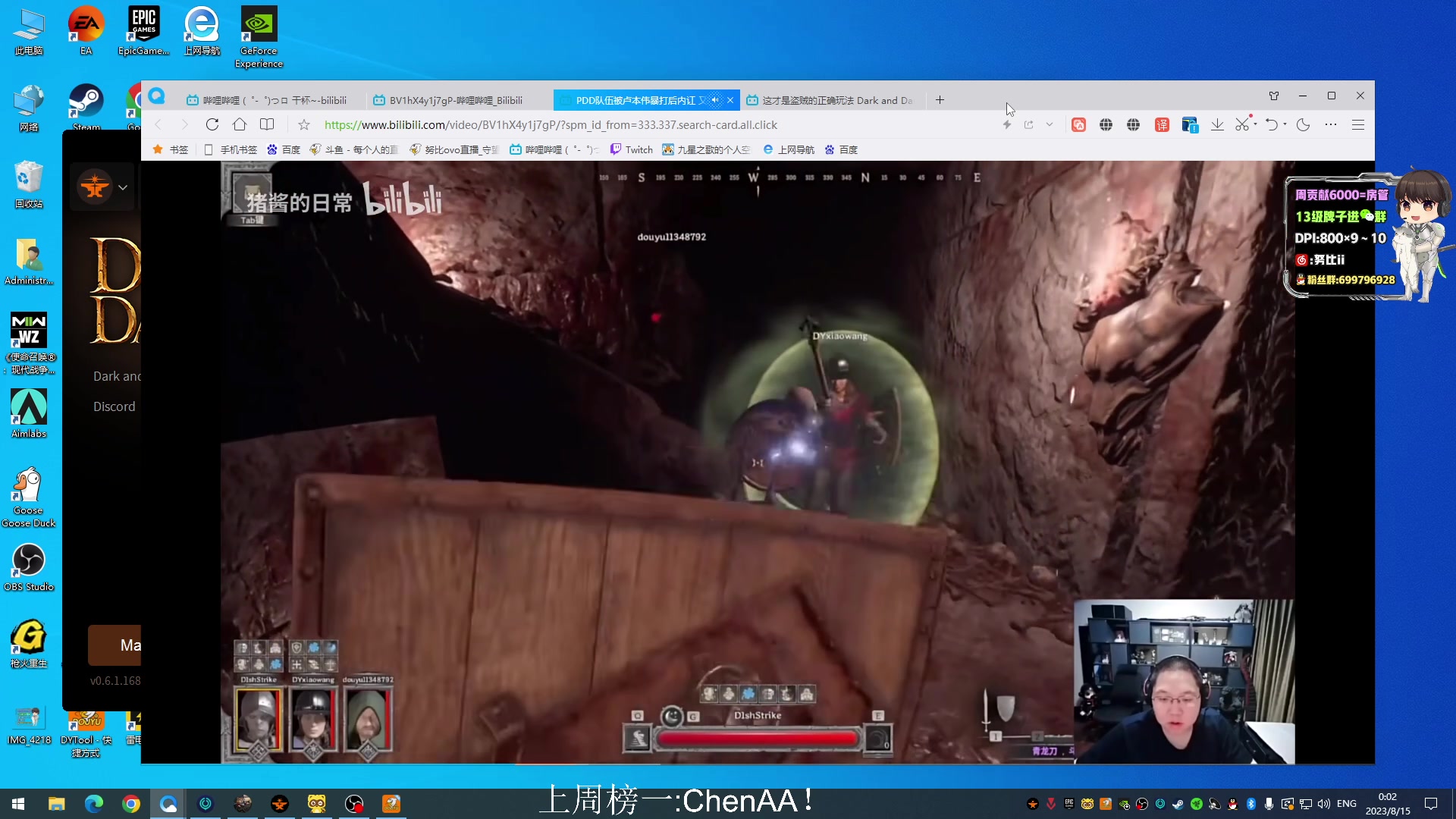Open the Aimlabs desktop shortcut
This screenshot has height=819, width=1456.
coord(29,414)
